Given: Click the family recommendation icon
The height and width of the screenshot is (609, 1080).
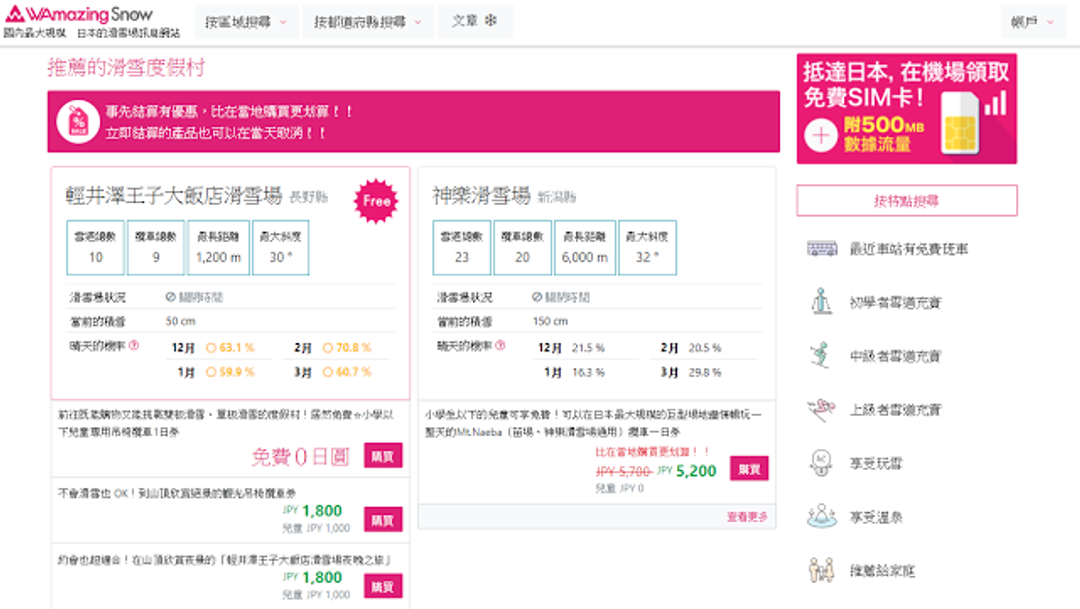Looking at the screenshot, I should 821,571.
